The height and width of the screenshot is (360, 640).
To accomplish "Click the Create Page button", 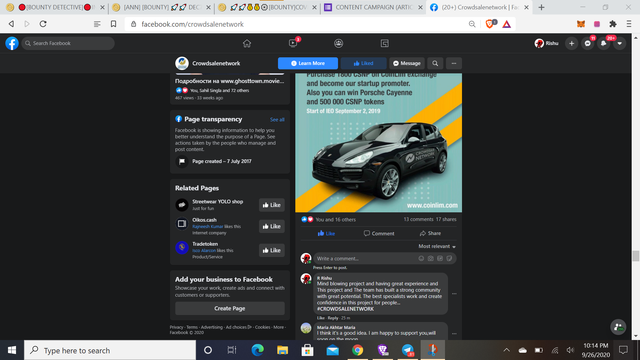I will tap(230, 308).
